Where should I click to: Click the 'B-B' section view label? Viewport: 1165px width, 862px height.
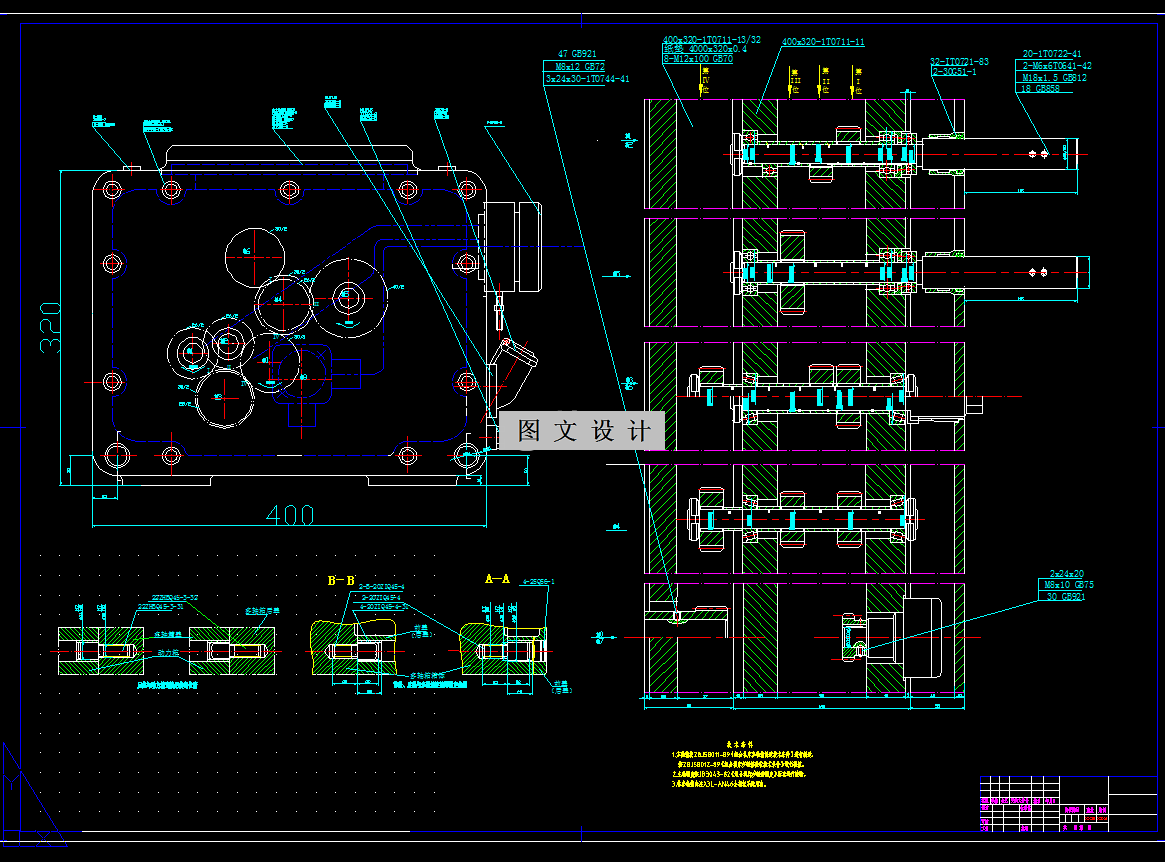pyautogui.click(x=341, y=580)
